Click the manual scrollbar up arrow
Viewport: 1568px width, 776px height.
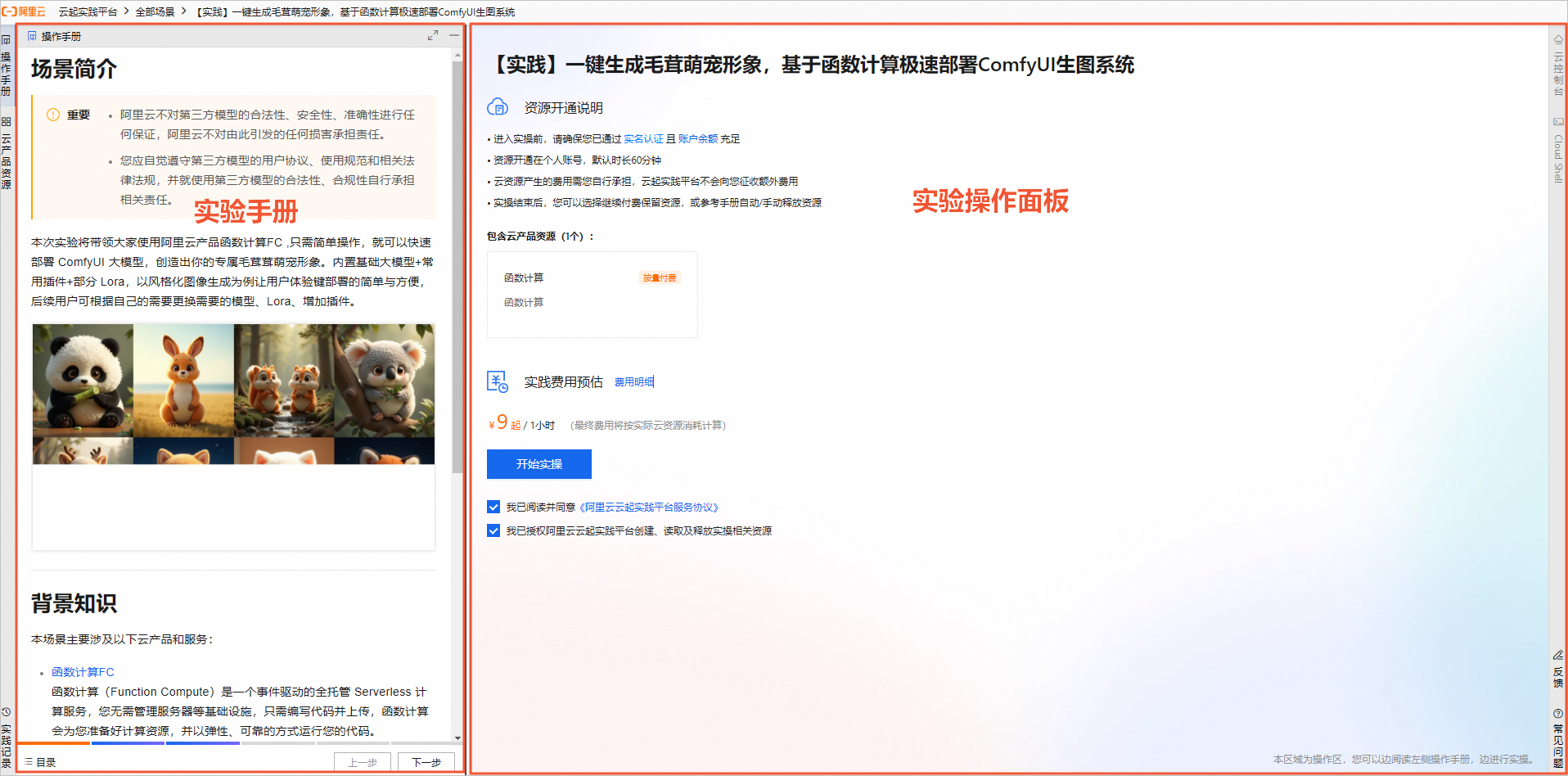pyautogui.click(x=457, y=55)
